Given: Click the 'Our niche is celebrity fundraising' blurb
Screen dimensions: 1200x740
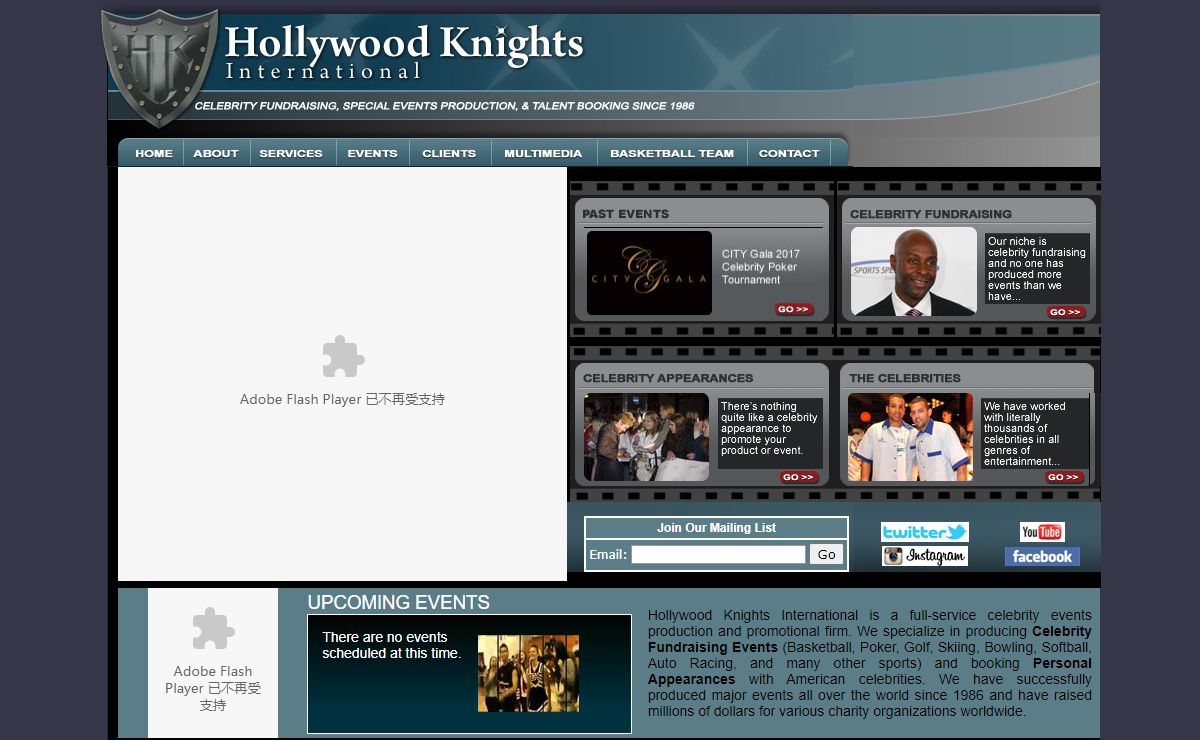Looking at the screenshot, I should [x=1036, y=269].
